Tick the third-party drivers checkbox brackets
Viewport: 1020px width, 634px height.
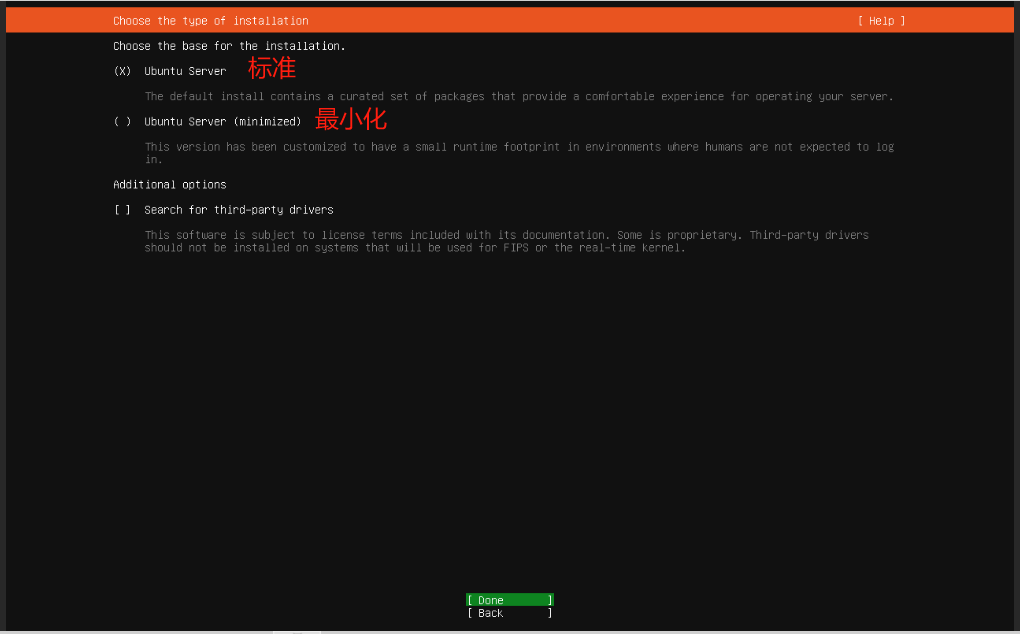pyautogui.click(x=122, y=210)
